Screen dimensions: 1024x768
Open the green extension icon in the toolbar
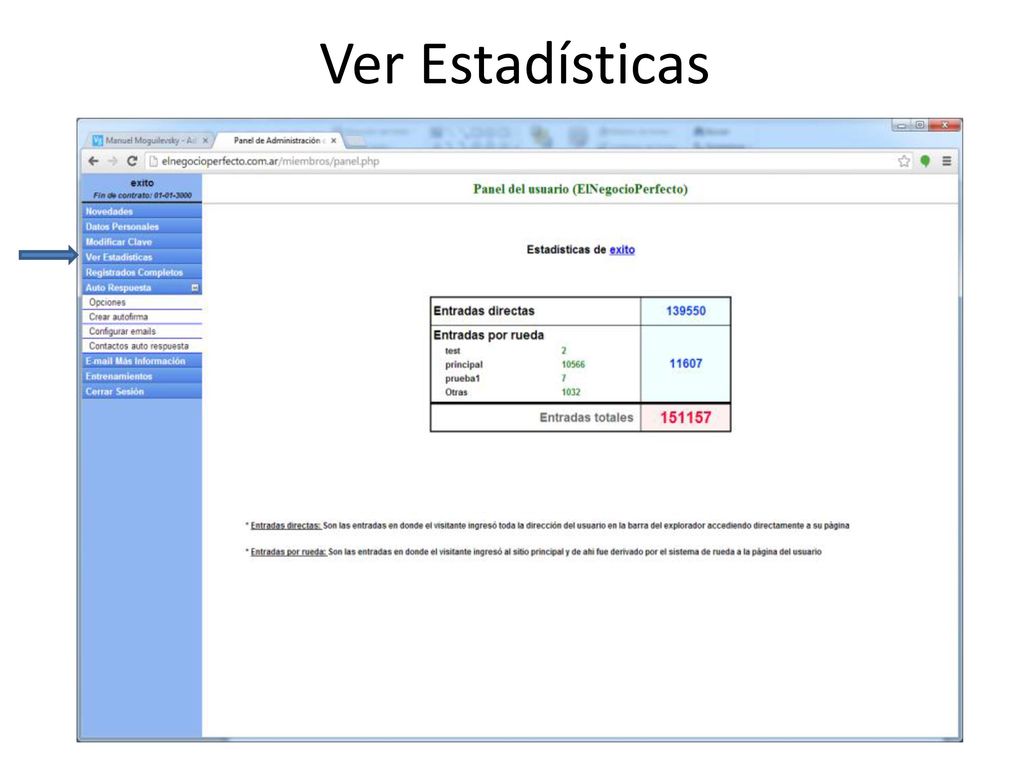tap(925, 161)
